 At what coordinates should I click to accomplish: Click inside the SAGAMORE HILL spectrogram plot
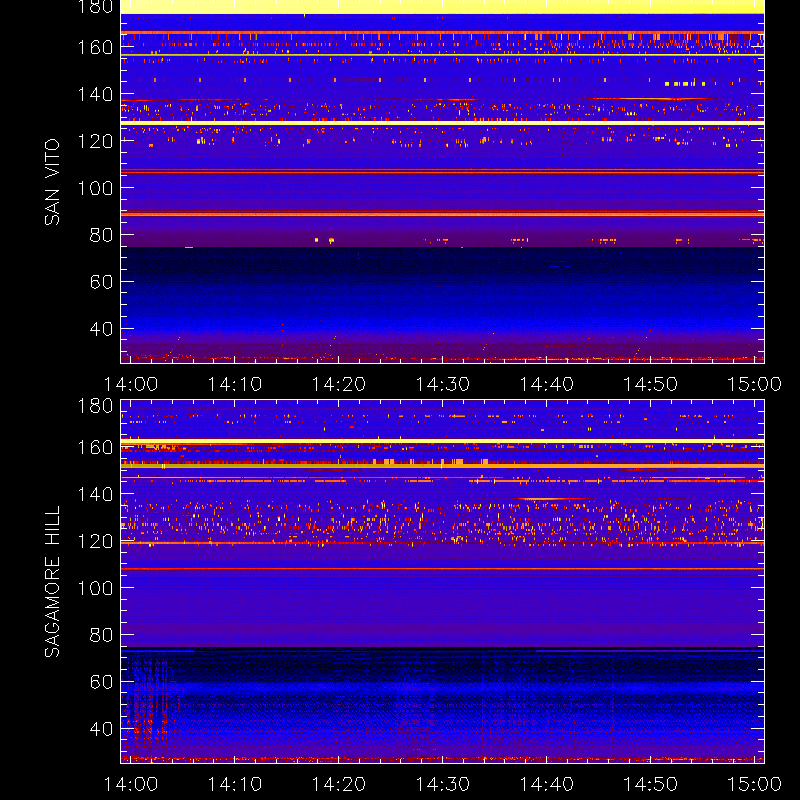[x=442, y=582]
